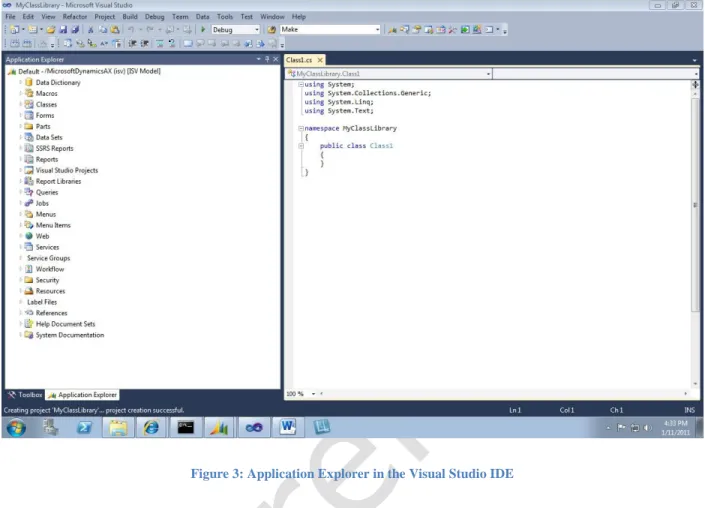The height and width of the screenshot is (508, 705).
Task: Expand the Data Dictionary node
Action: coord(21,82)
